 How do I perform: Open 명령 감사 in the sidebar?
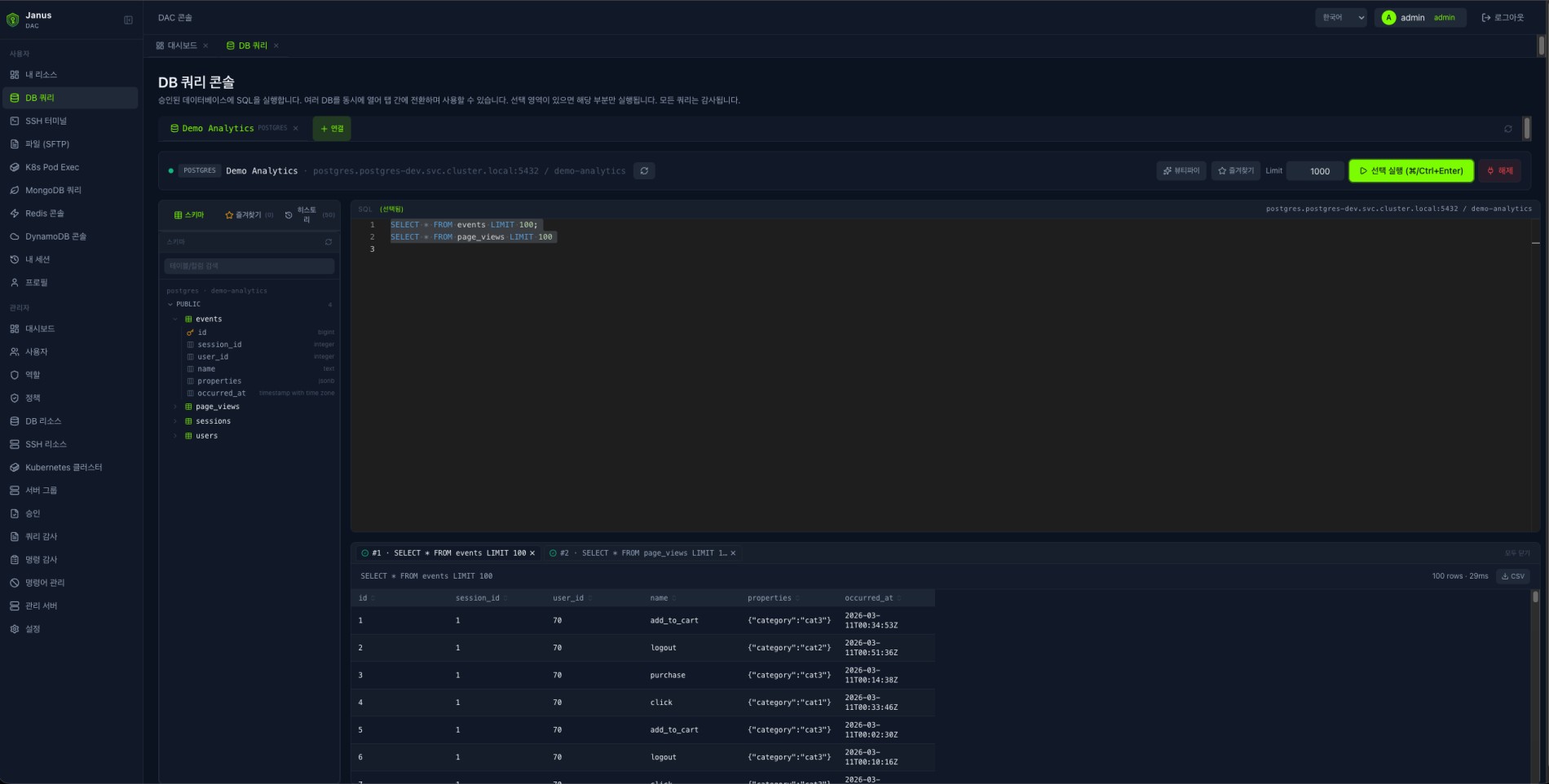(70, 559)
